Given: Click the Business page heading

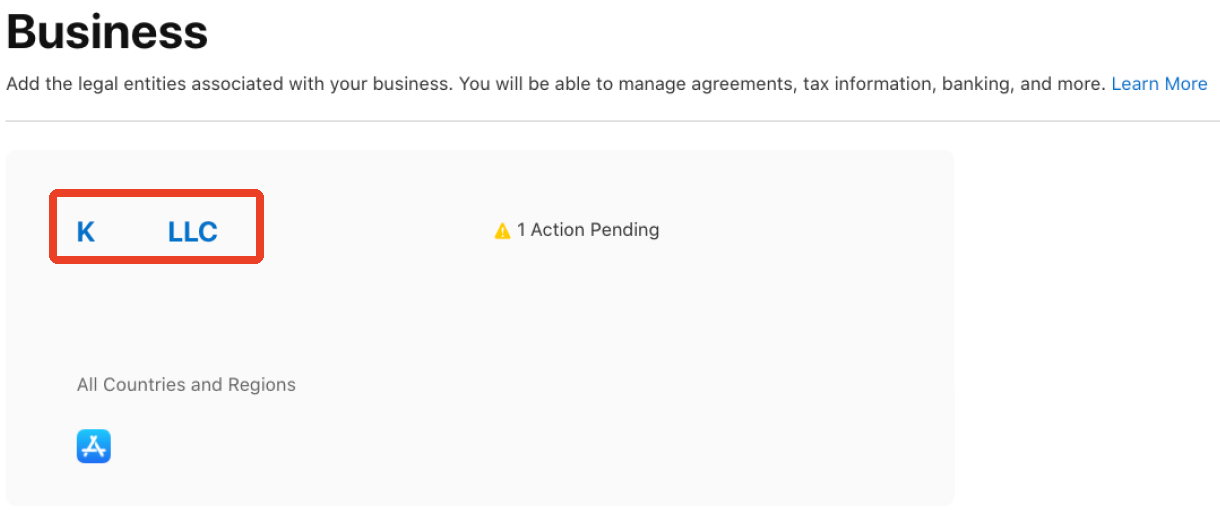Looking at the screenshot, I should tap(108, 32).
